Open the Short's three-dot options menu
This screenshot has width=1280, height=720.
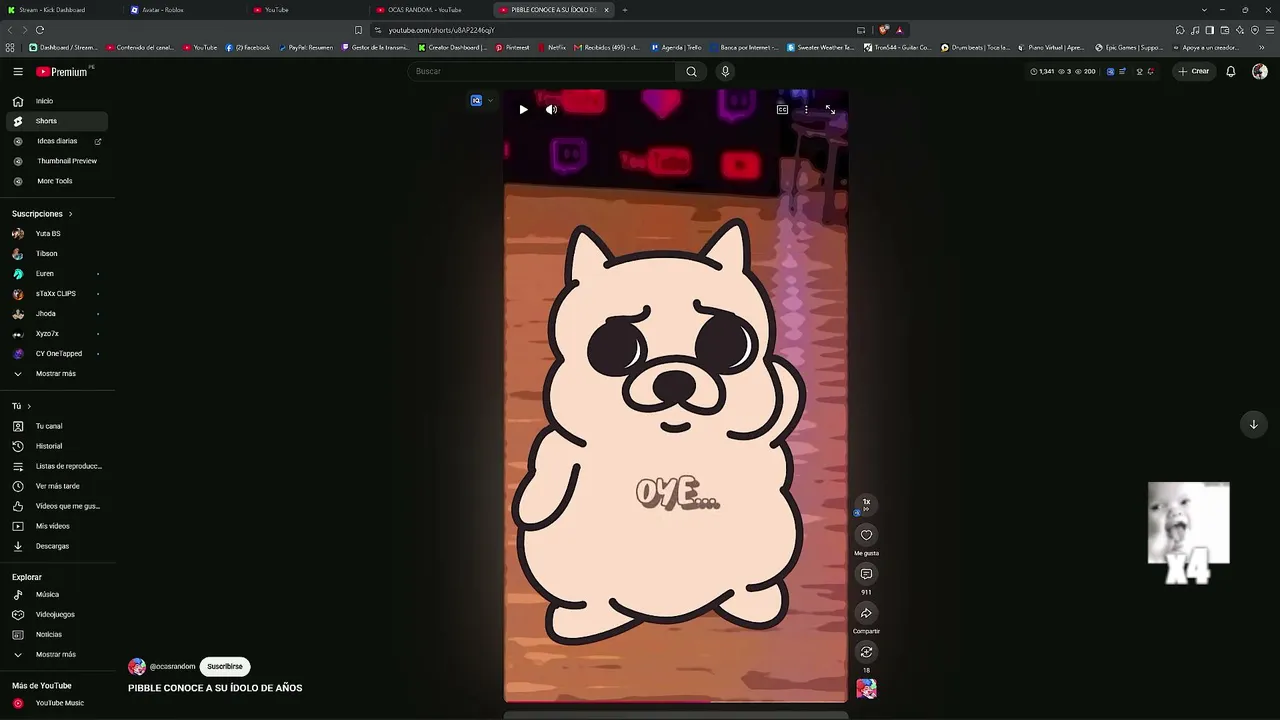(x=806, y=110)
